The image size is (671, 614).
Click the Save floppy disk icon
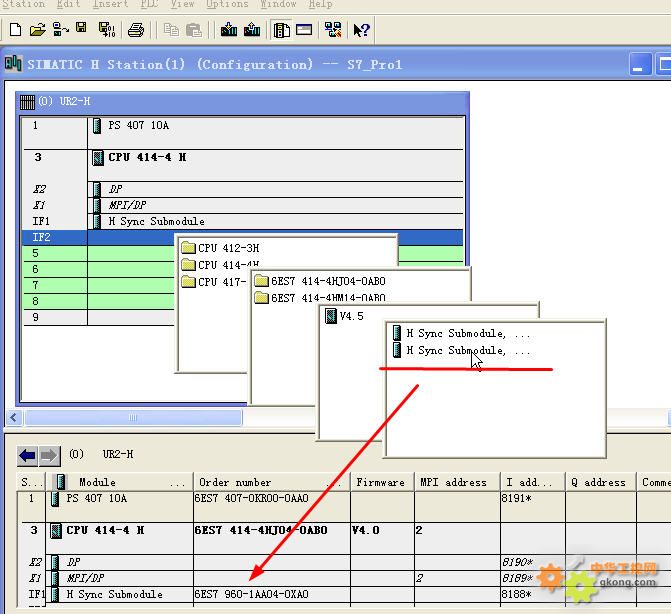[81, 29]
